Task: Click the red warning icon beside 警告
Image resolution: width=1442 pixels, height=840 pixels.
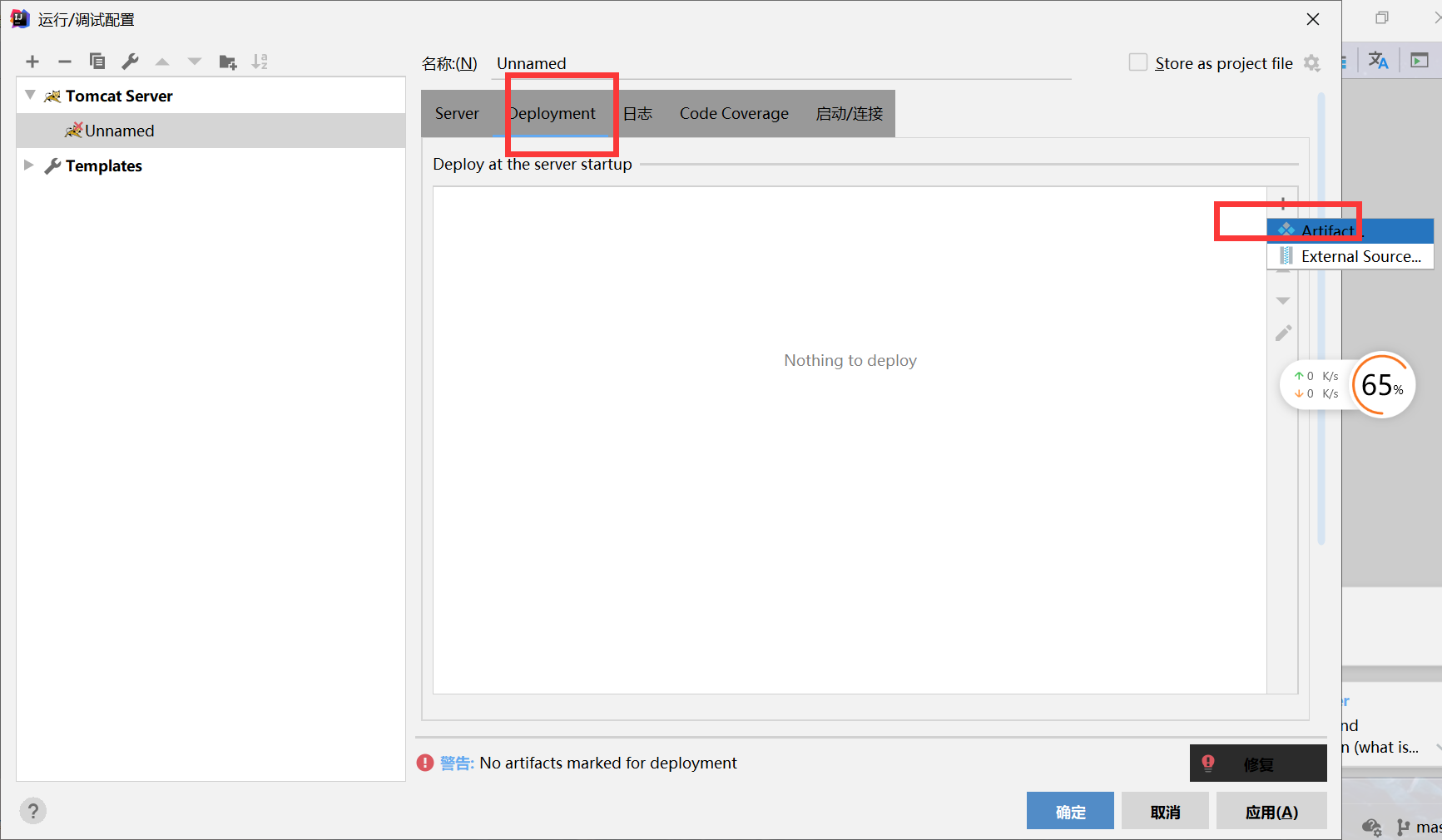Action: click(x=425, y=763)
